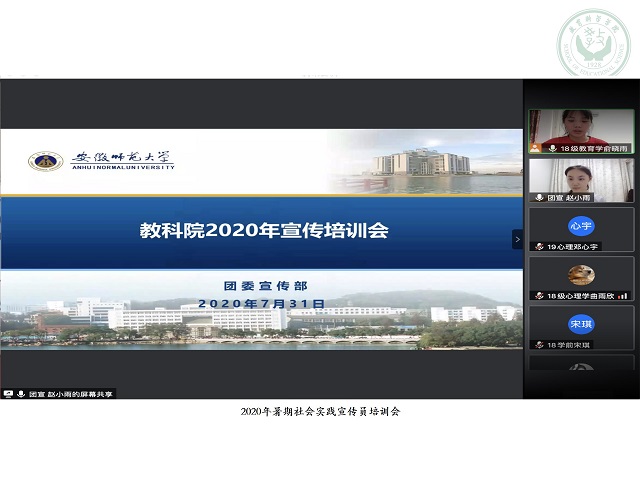Collapse the participant panel with the chevron arrow
The width and height of the screenshot is (640, 480).
click(517, 239)
